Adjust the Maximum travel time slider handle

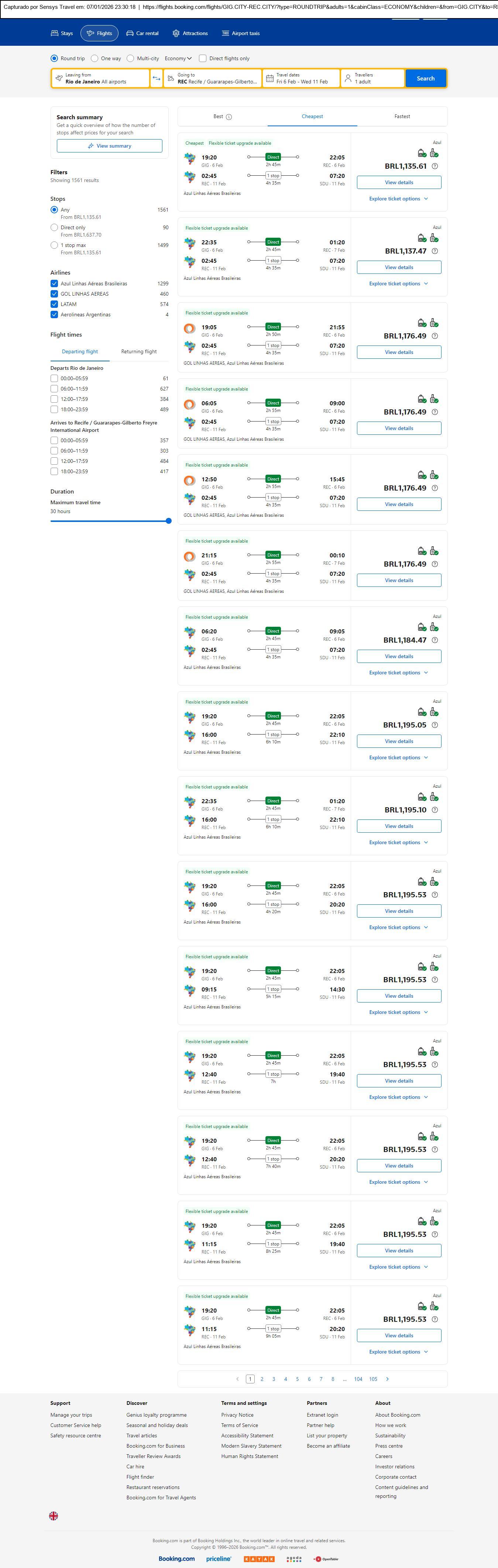pyautogui.click(x=169, y=521)
